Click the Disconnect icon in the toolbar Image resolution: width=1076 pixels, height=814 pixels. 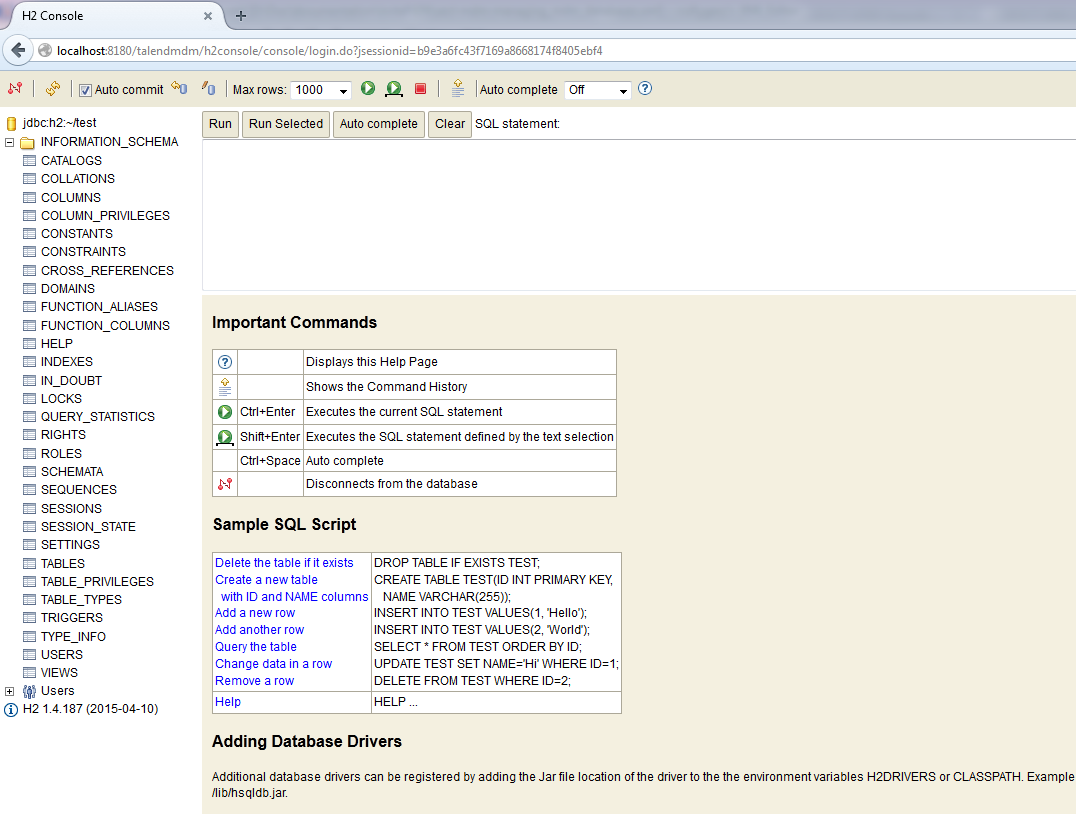(15, 89)
